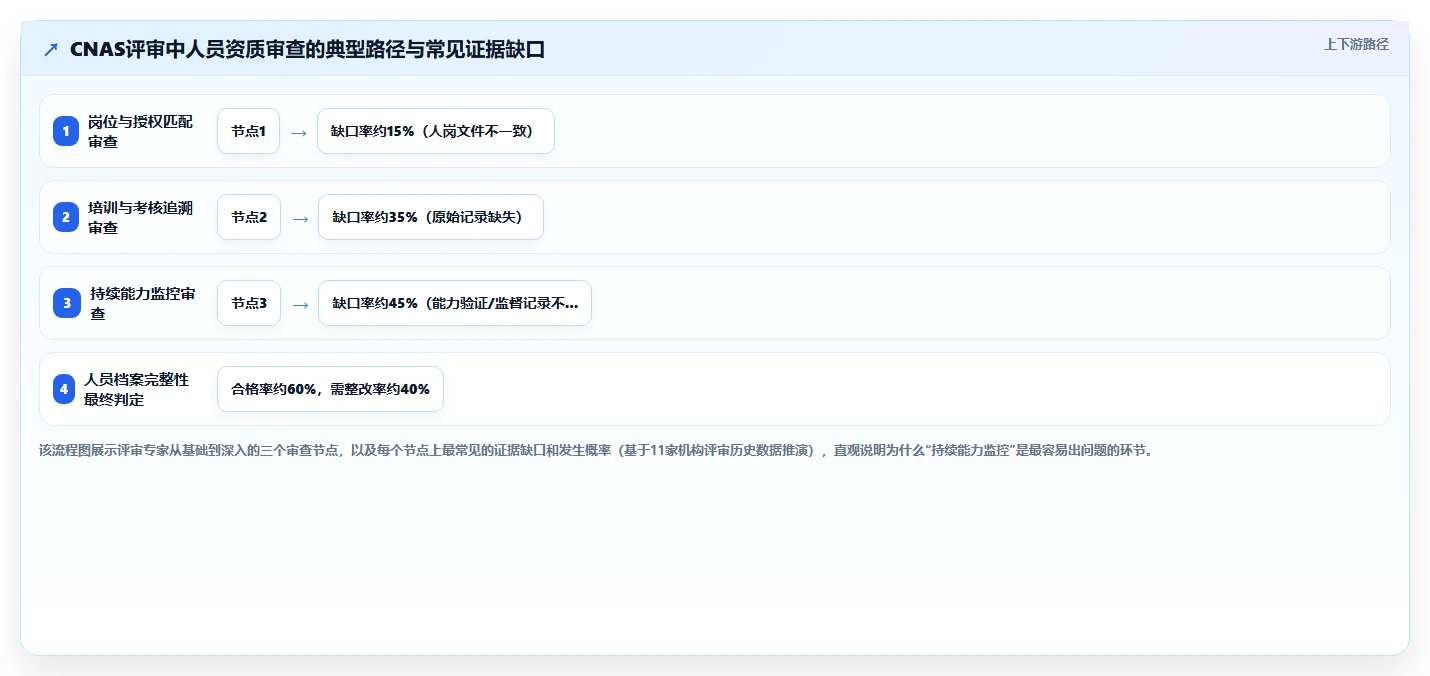The height and width of the screenshot is (676, 1430).
Task: Select the 节点1 box
Action: [248, 131]
